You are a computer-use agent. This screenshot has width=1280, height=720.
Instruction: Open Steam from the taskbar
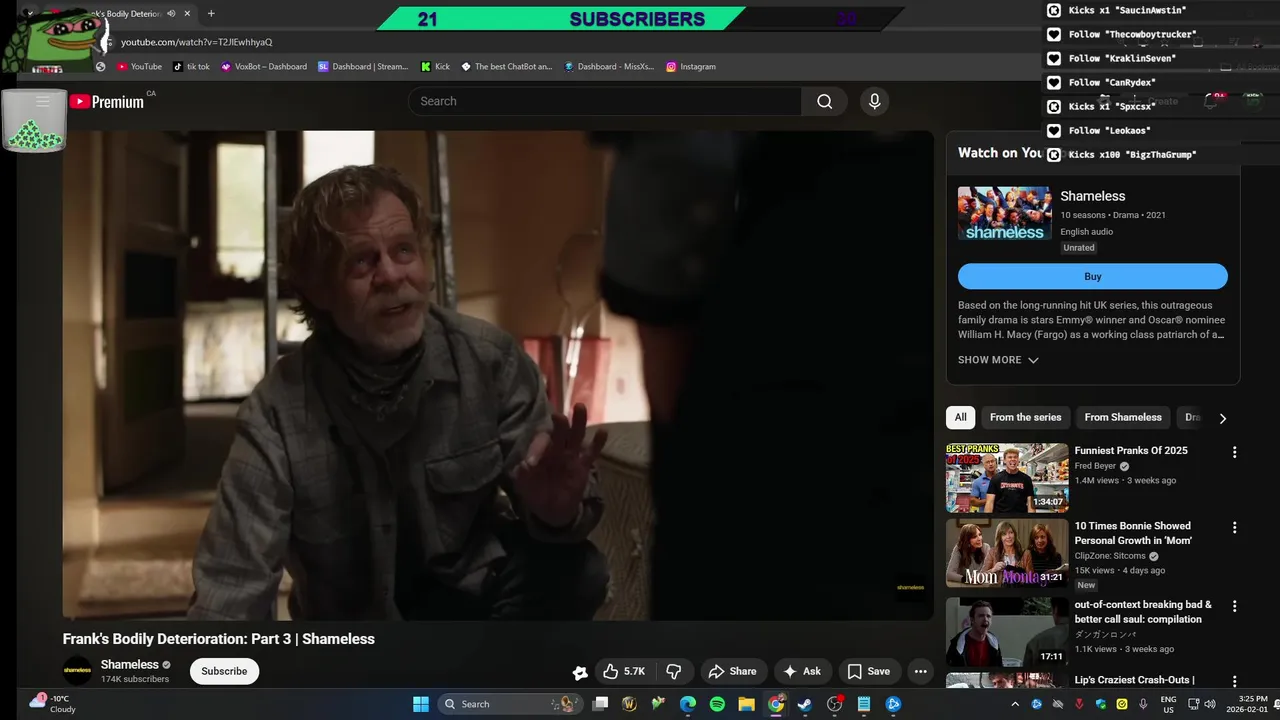[805, 704]
